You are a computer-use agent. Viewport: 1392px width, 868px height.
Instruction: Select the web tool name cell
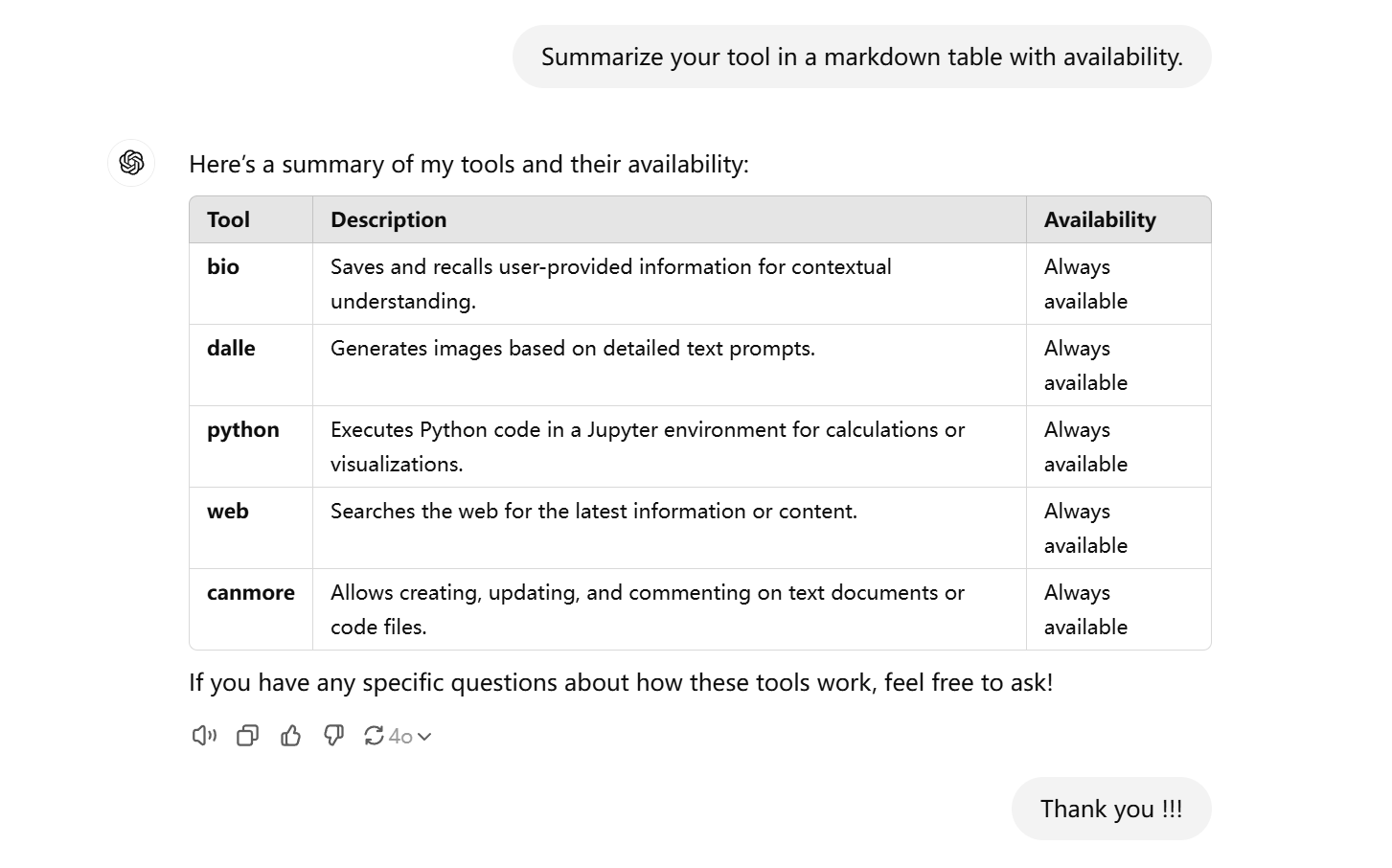251,528
